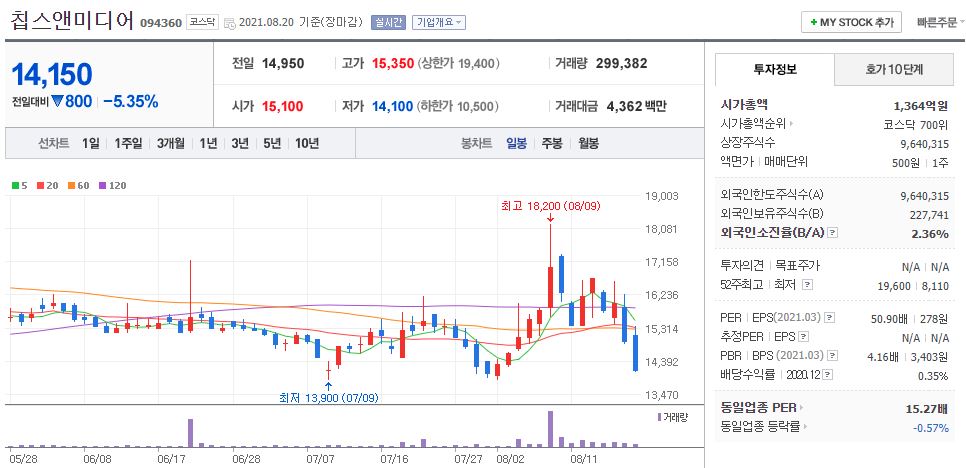Click the tallest volume bar at 08/09
The width and height of the screenshot is (966, 468).
[x=550, y=429]
